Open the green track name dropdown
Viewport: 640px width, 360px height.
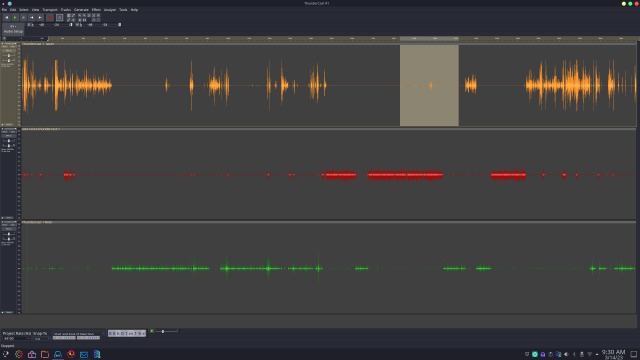tap(10, 222)
